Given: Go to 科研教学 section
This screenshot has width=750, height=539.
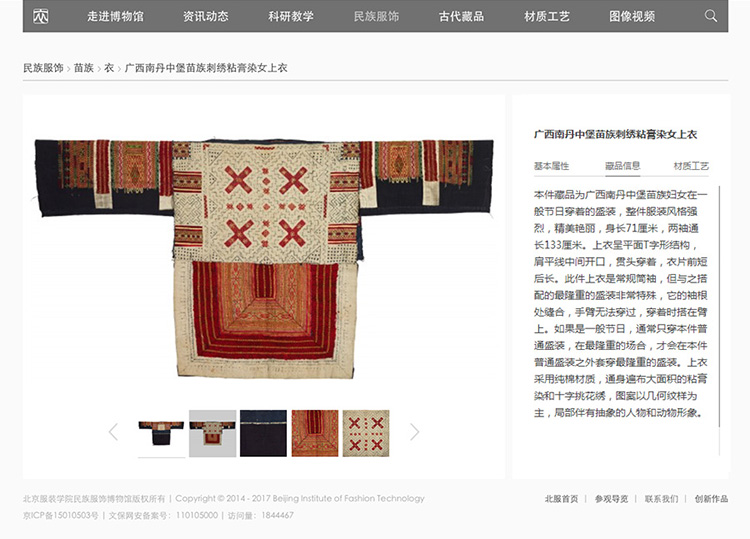Looking at the screenshot, I should coord(291,16).
